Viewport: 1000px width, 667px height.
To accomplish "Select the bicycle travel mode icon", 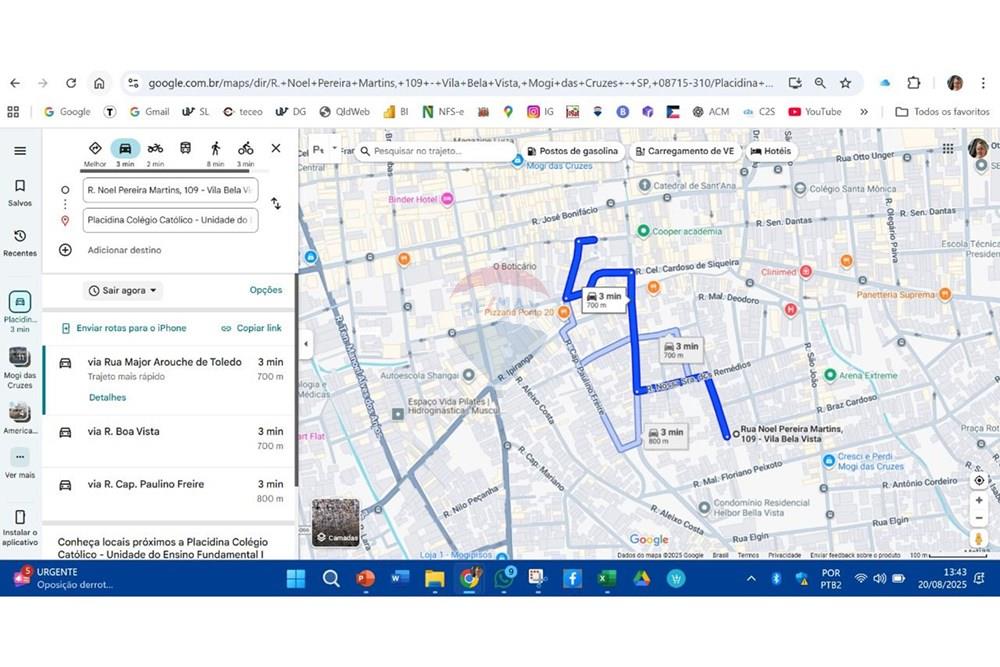I will 245,149.
